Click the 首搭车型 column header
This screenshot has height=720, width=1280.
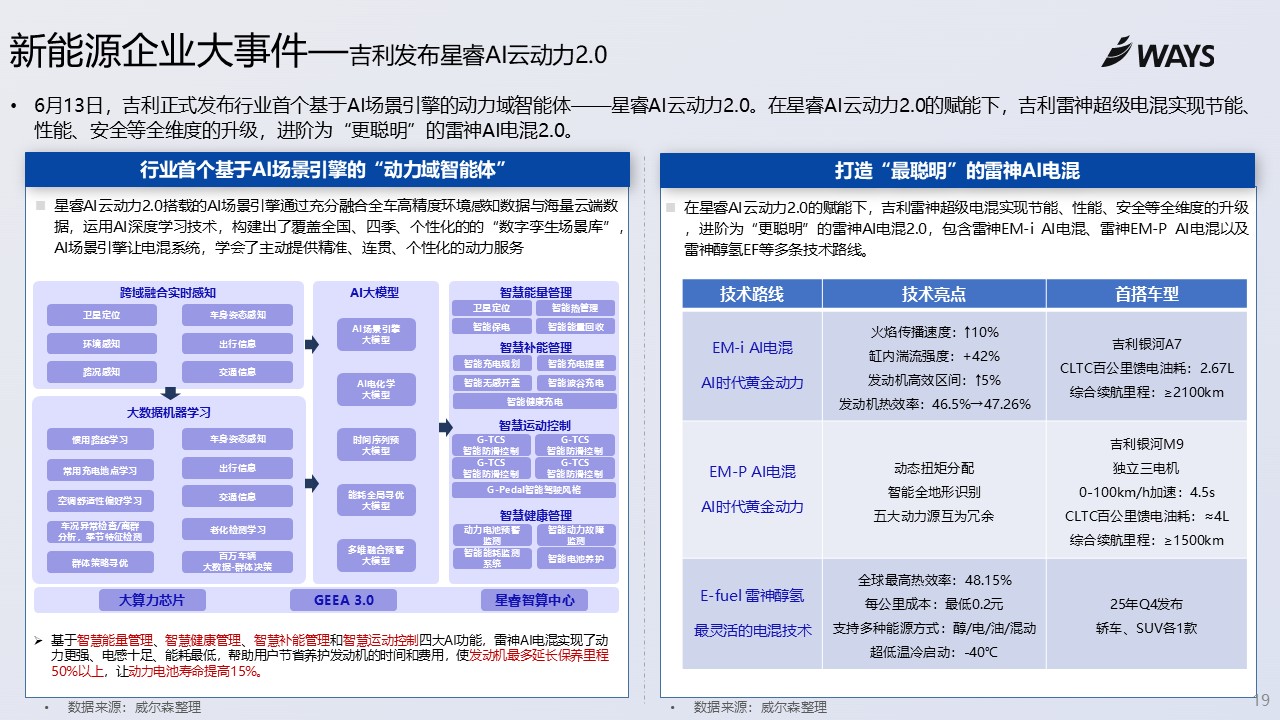(1147, 294)
